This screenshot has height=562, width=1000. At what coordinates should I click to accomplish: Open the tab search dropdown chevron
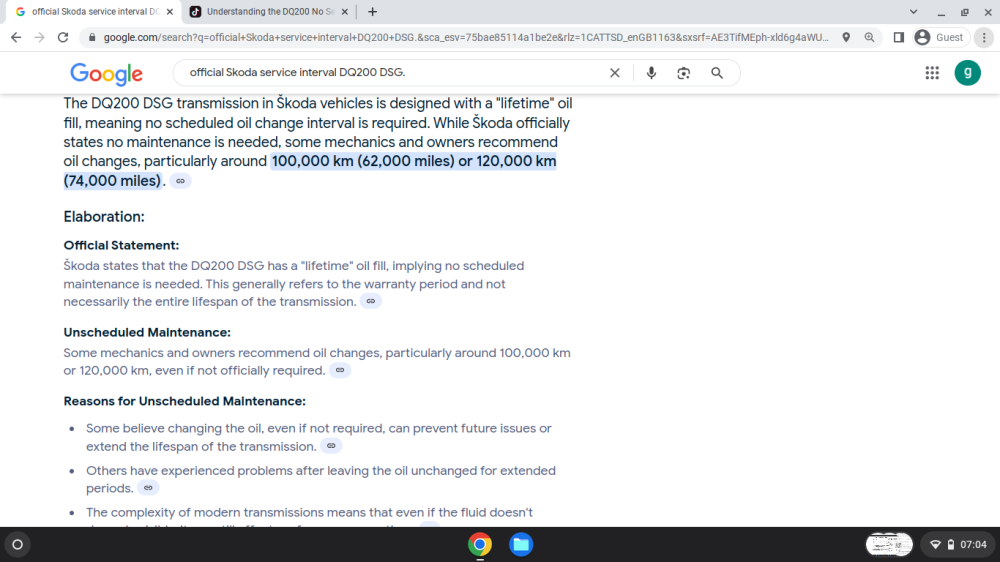pos(913,11)
